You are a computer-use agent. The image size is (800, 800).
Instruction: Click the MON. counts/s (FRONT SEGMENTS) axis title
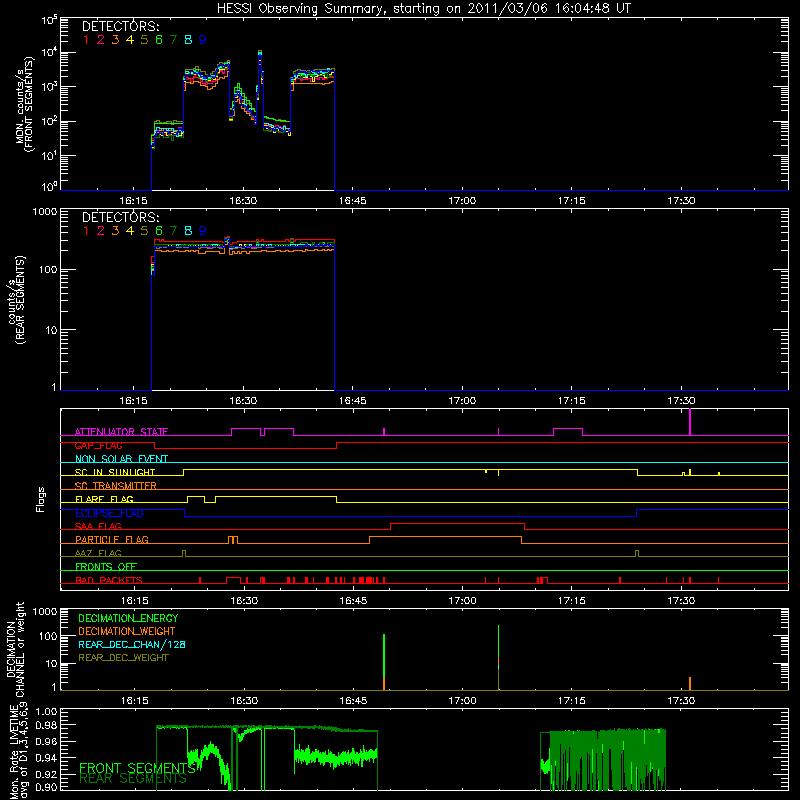(24, 104)
